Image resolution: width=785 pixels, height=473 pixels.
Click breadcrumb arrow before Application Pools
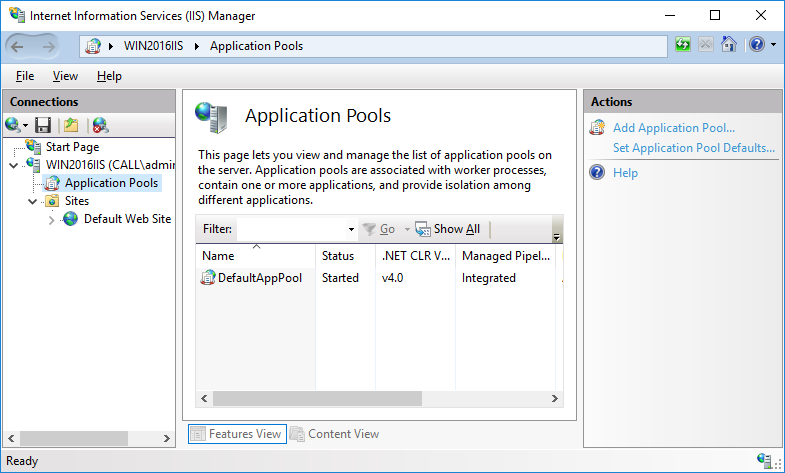pos(197,47)
